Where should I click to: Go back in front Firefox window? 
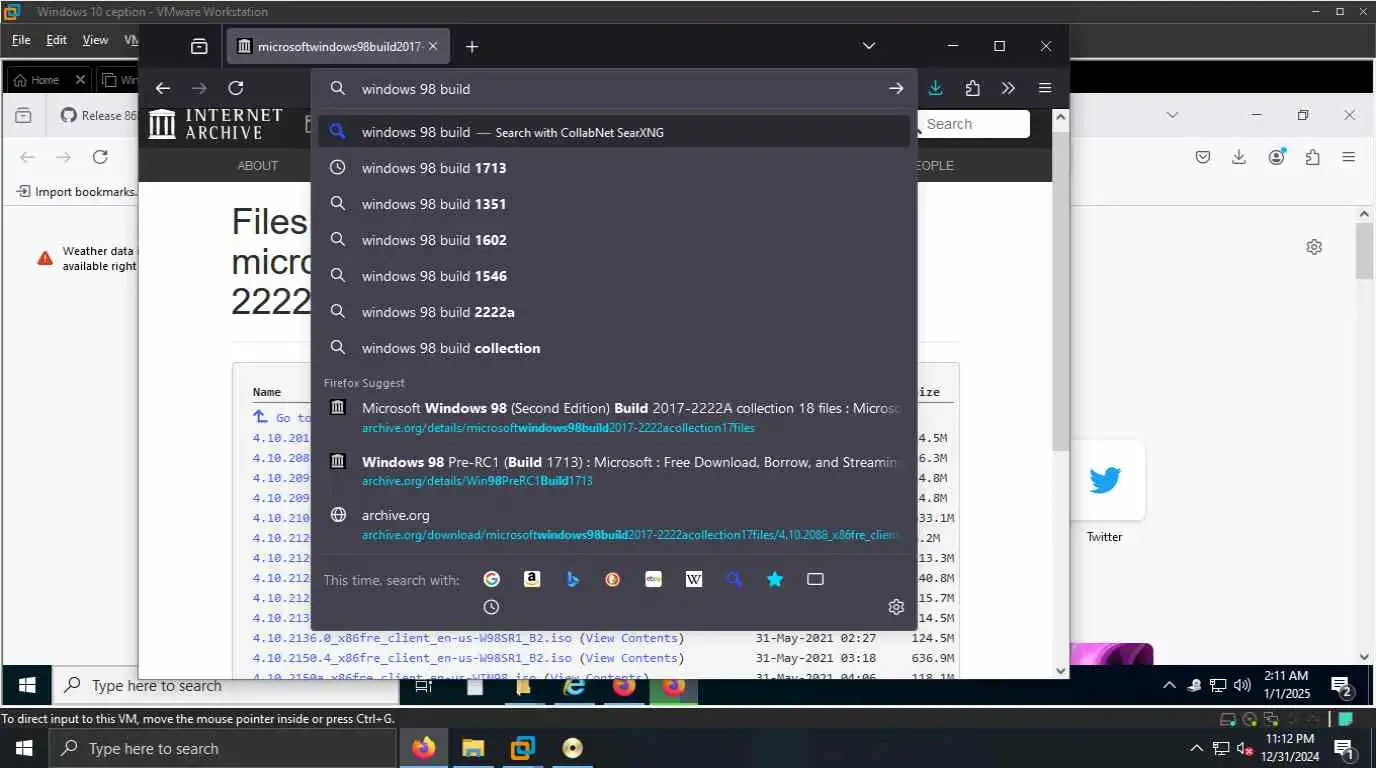163,88
